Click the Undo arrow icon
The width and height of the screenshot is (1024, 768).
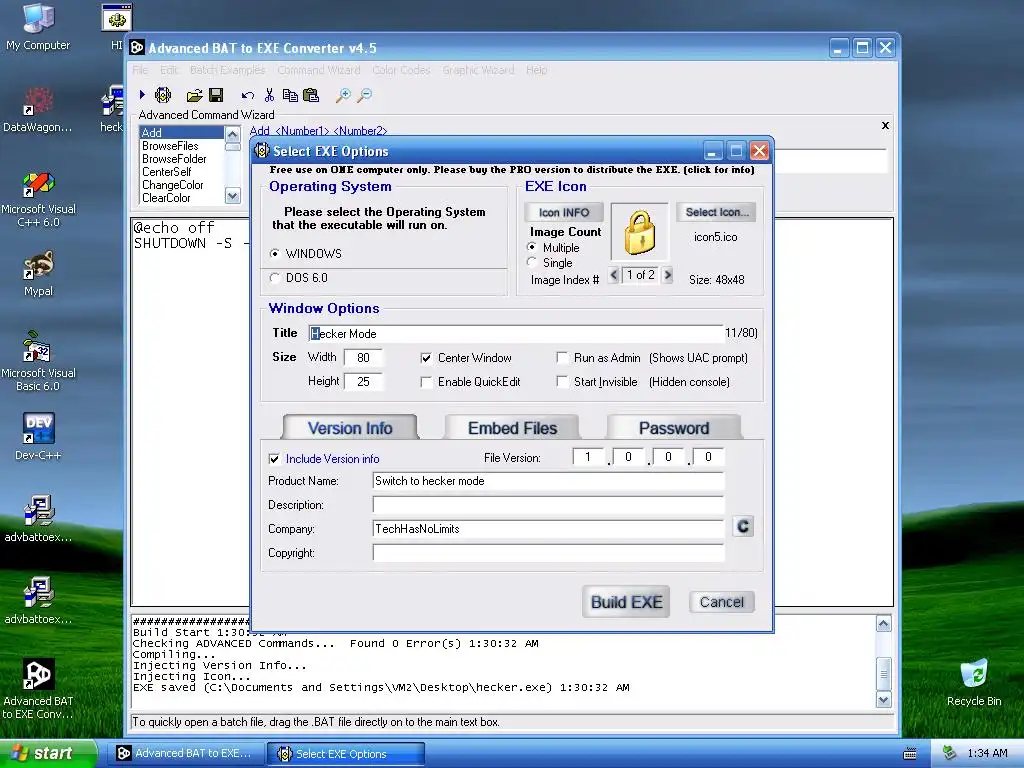[247, 96]
